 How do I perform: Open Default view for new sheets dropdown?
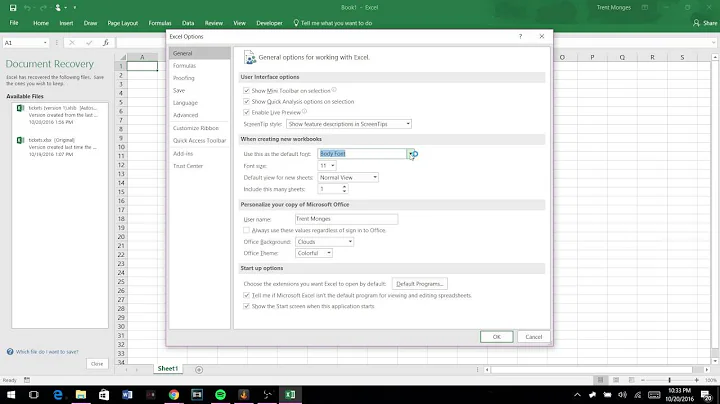pos(348,177)
